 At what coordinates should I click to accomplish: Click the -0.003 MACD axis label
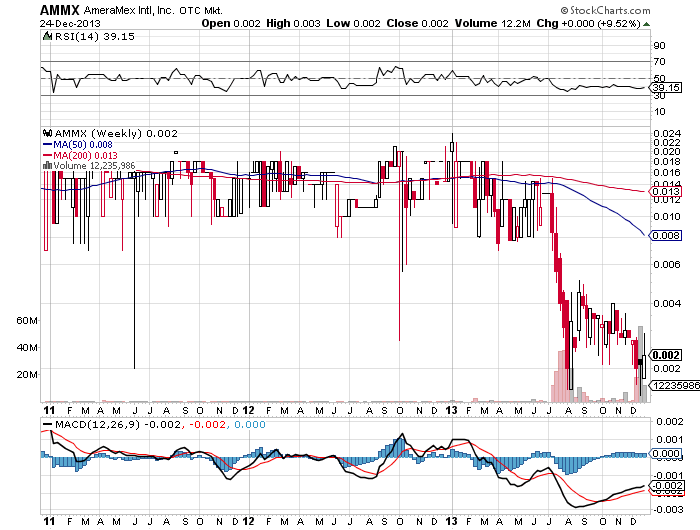(668, 509)
